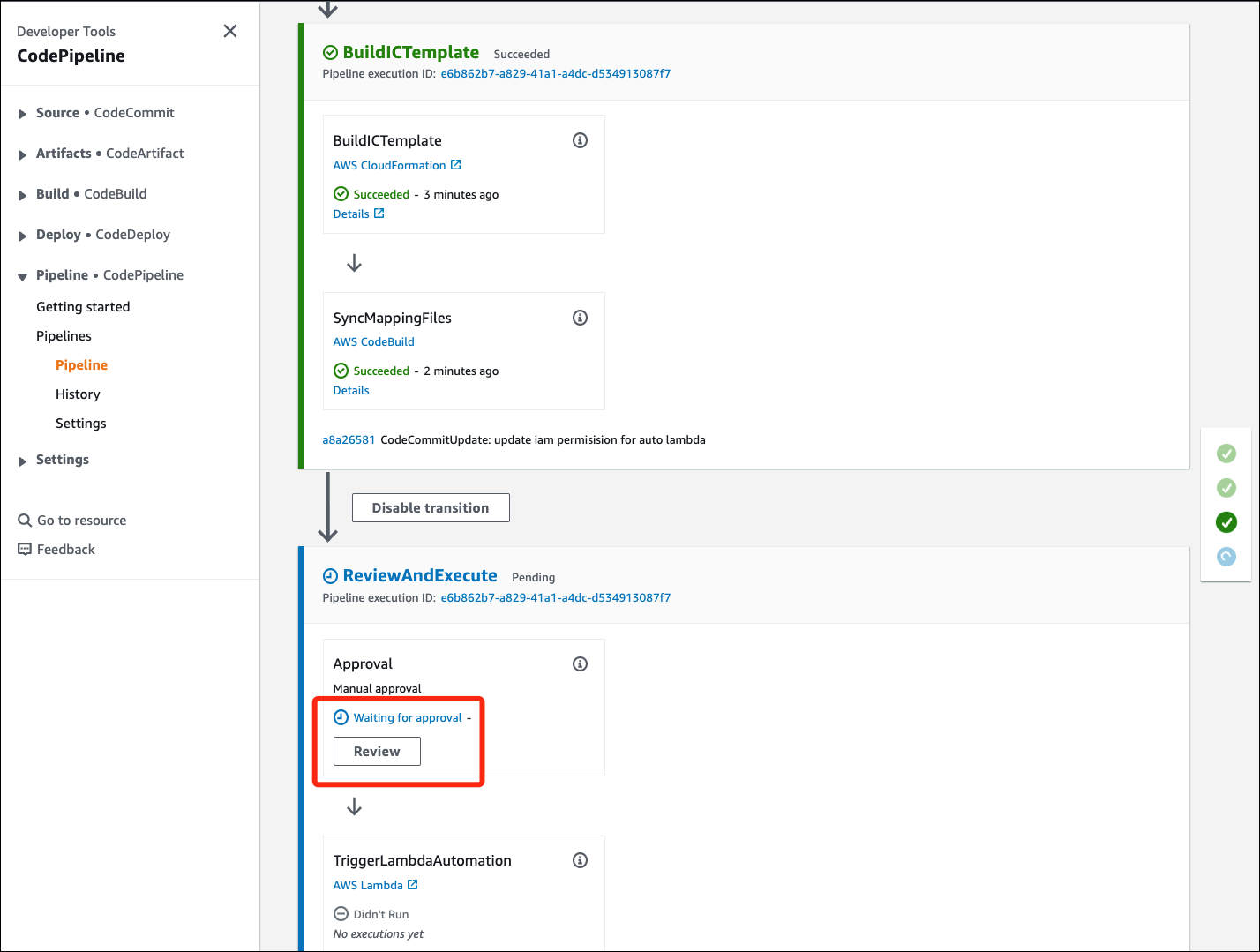Expand the Deploy CodeDeploy section
Image resolution: width=1260 pixels, height=952 pixels.
[x=22, y=236]
